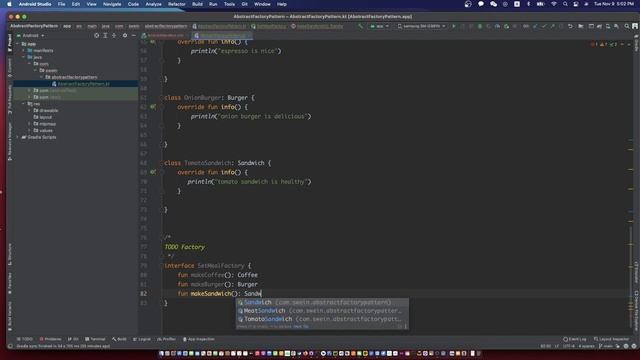Click the Undo arrow icon in toolbar
The width and height of the screenshot is (640, 360).
[x=570, y=26]
